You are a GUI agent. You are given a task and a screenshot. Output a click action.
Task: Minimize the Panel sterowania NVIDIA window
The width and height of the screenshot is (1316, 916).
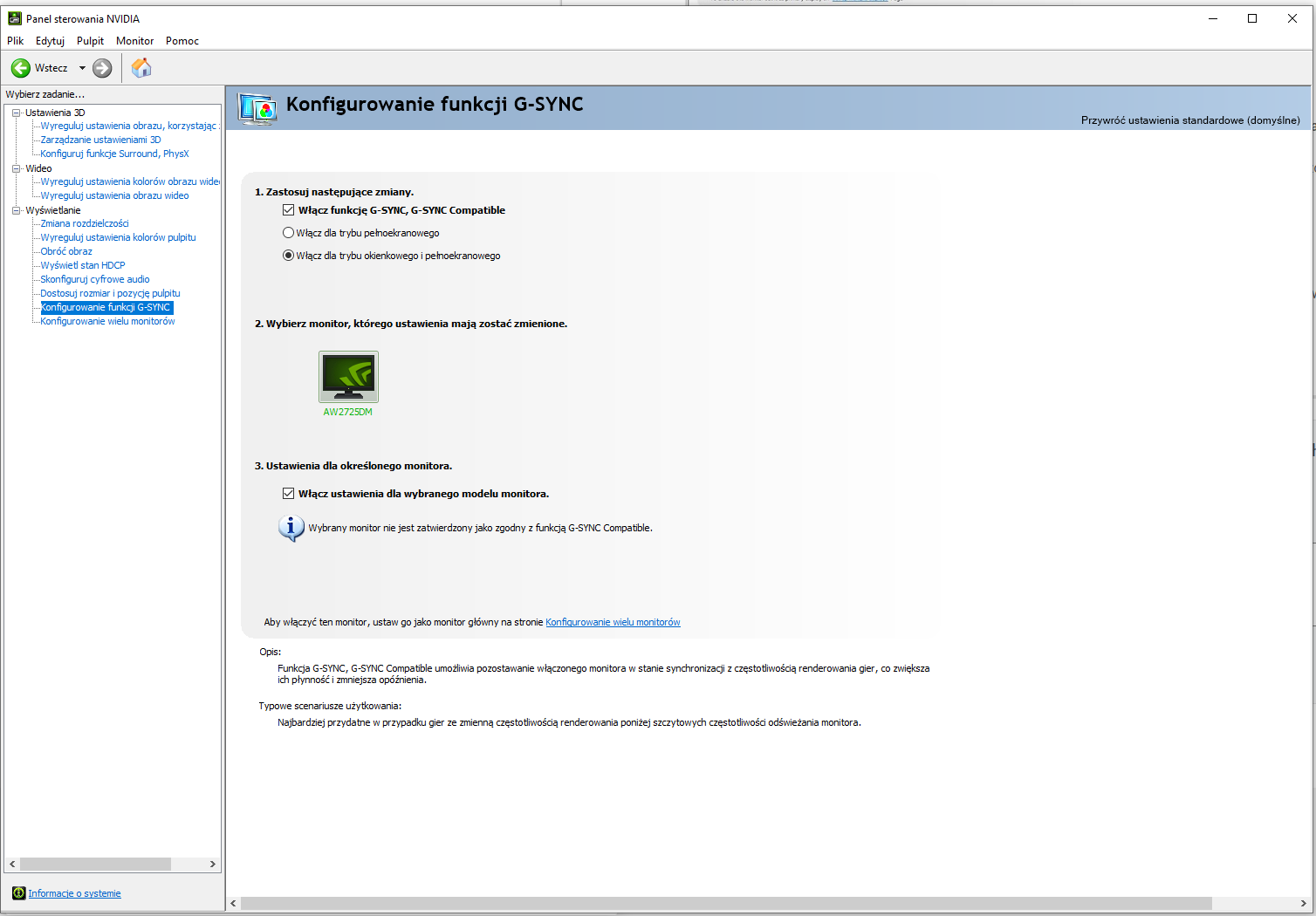1212,18
